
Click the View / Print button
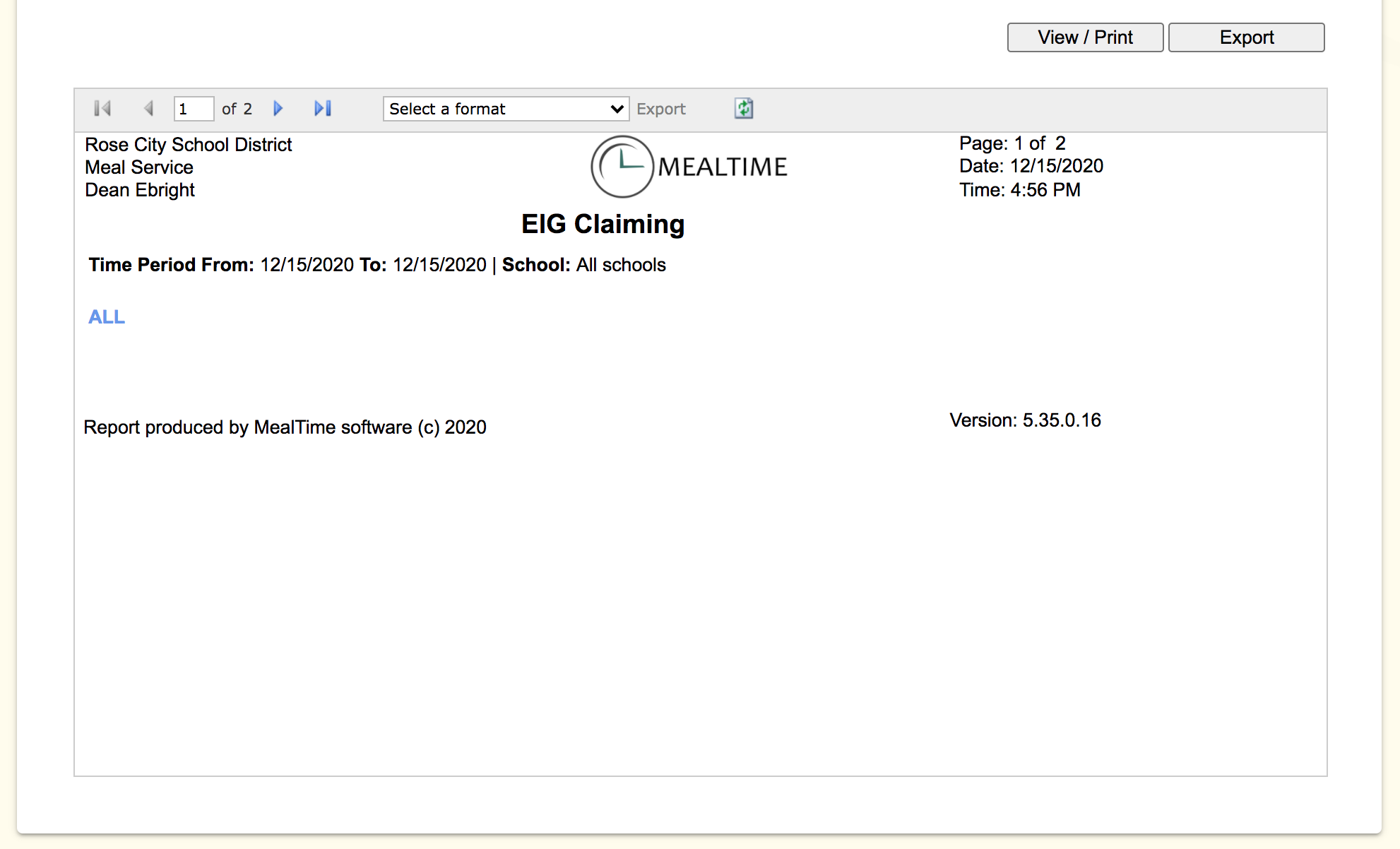point(1085,37)
